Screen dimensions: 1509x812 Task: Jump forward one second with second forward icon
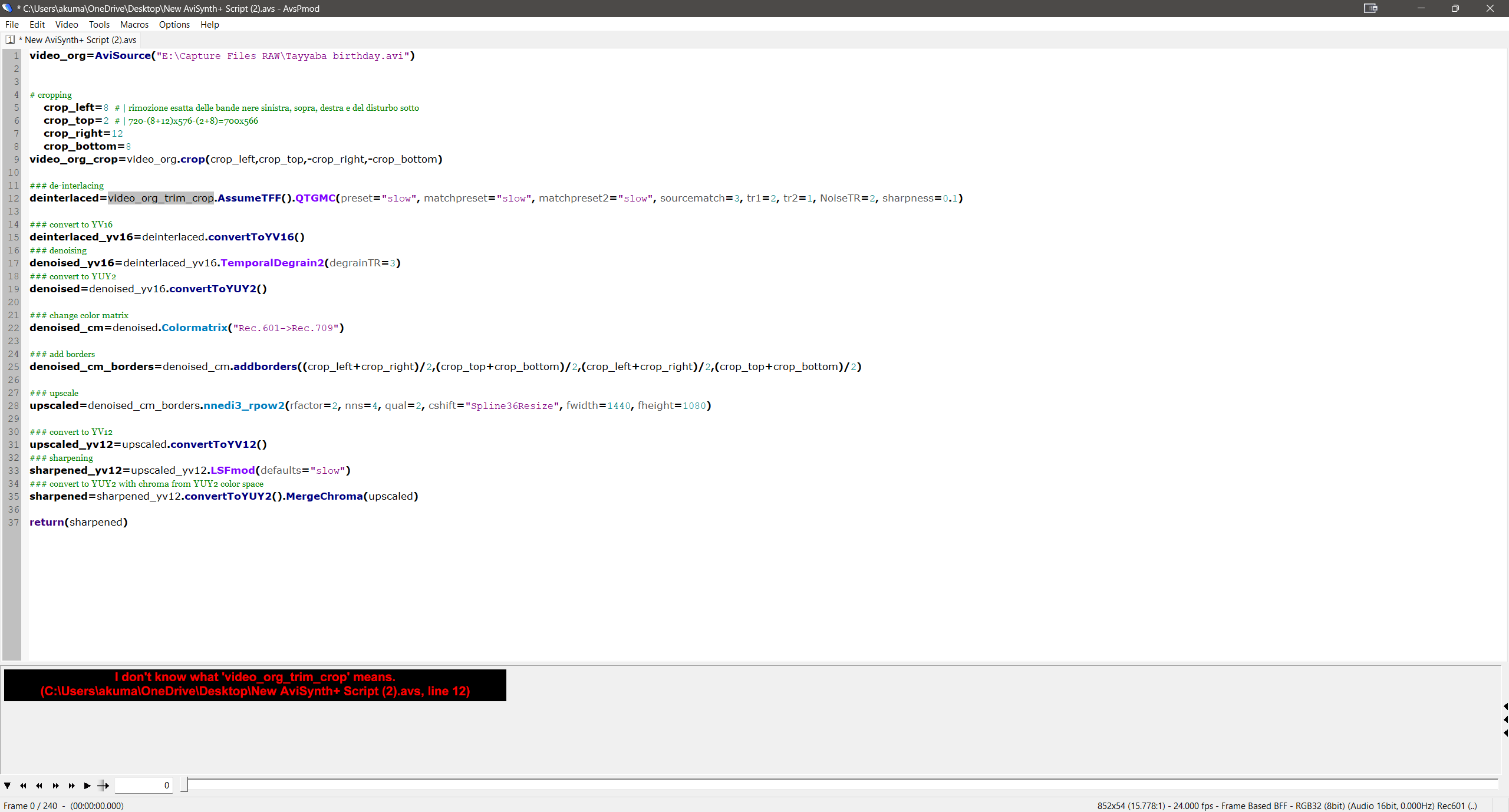pyautogui.click(x=71, y=785)
